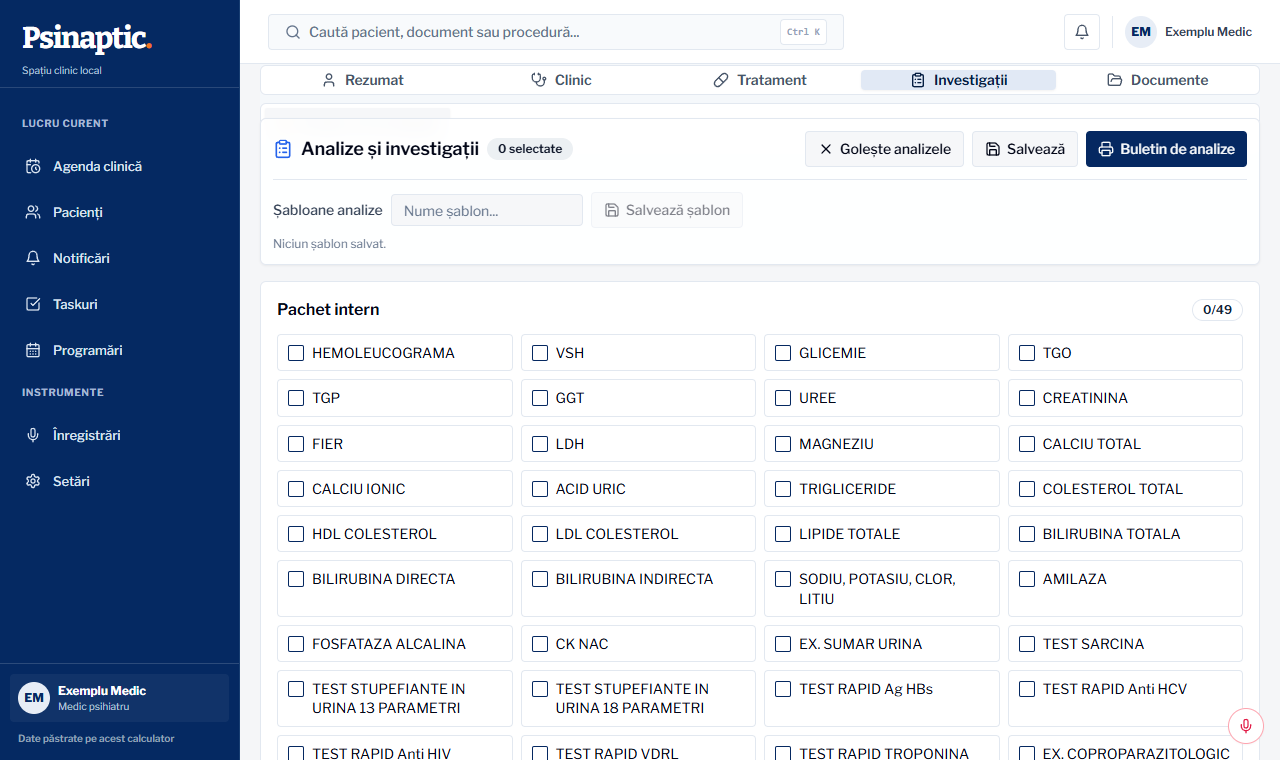
Task: Click the Taskuri checkmark icon
Action: click(33, 304)
